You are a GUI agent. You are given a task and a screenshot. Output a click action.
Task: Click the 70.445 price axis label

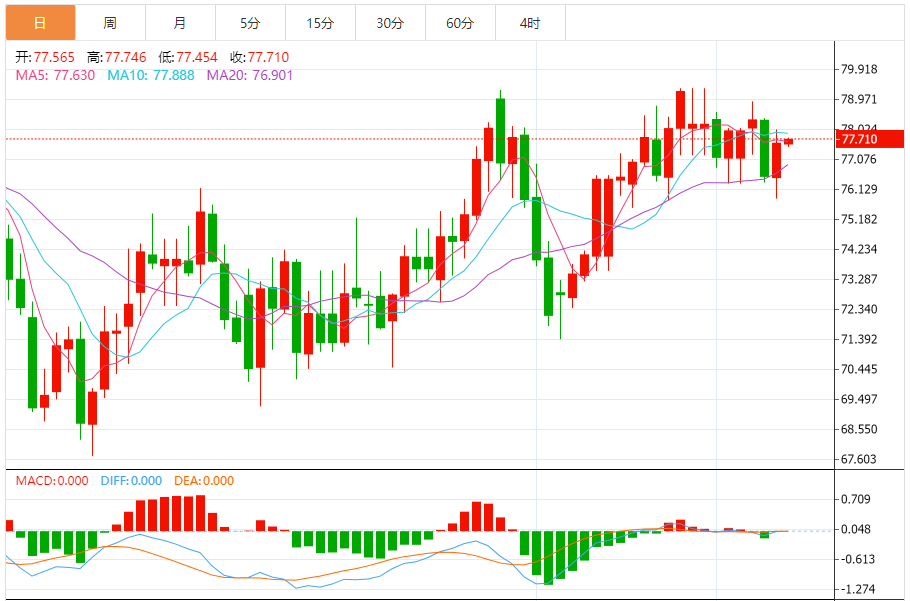coord(859,370)
